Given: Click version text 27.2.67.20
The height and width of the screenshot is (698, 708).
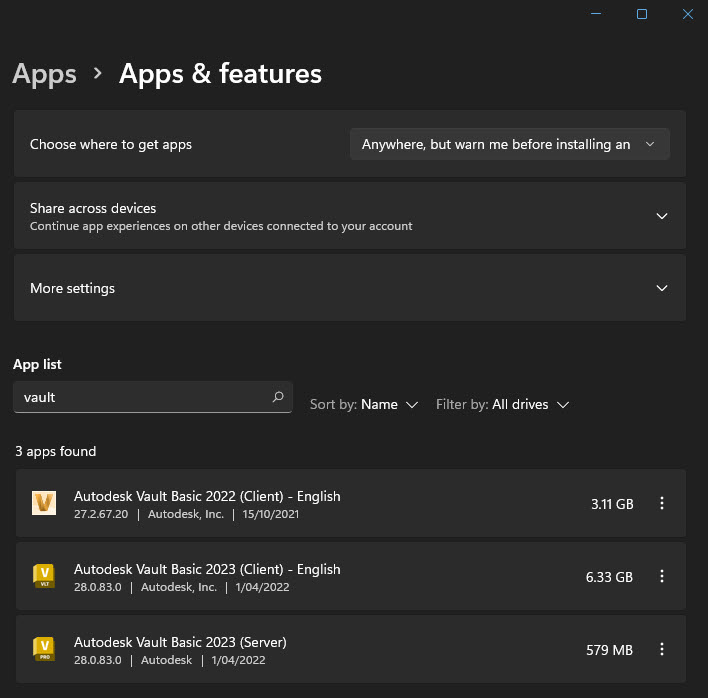Looking at the screenshot, I should pyautogui.click(x=101, y=514).
